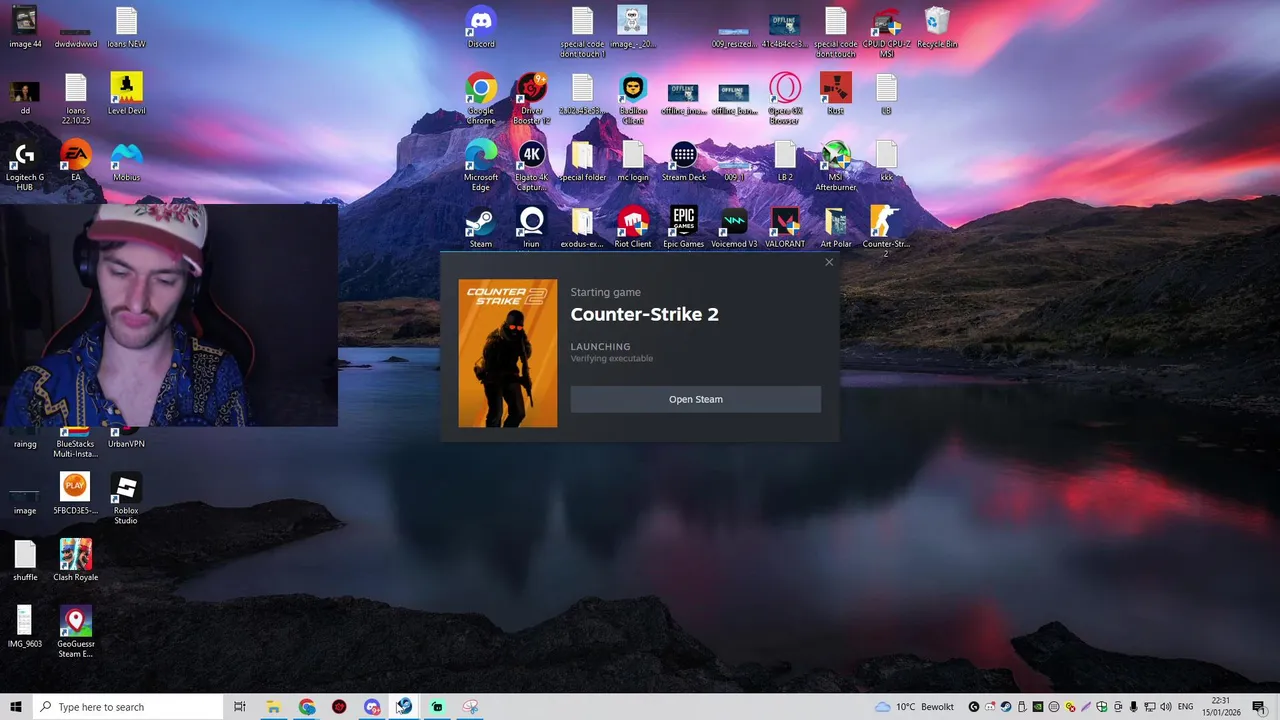
Task: Click the Open Steam button
Action: pos(695,399)
